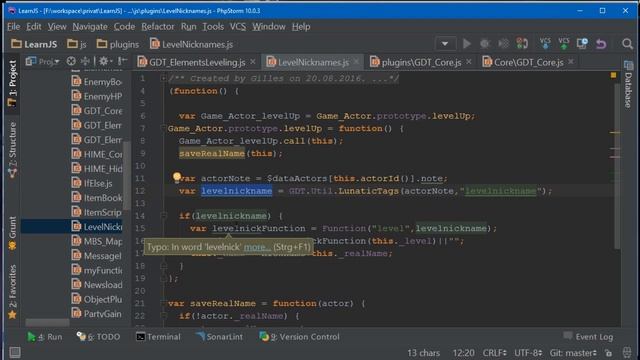Select the EnemyHP file in tree
This screenshot has height=360, width=640.
[x=97, y=96]
